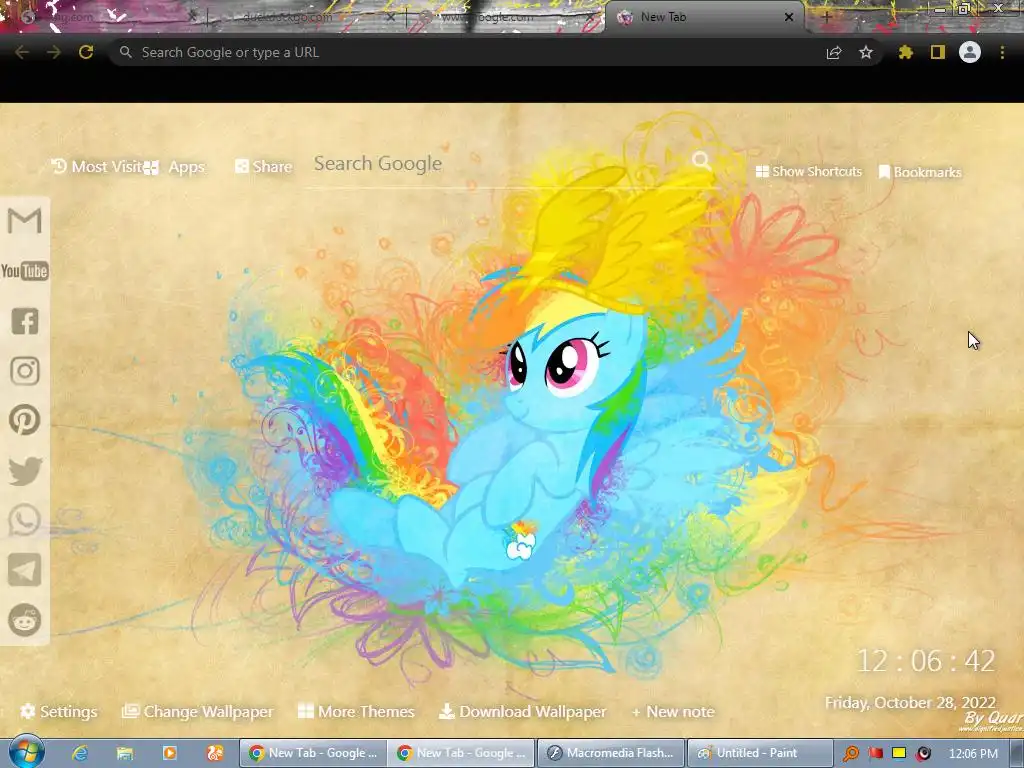
Task: Open the Gmail sidebar icon
Action: pos(25,220)
